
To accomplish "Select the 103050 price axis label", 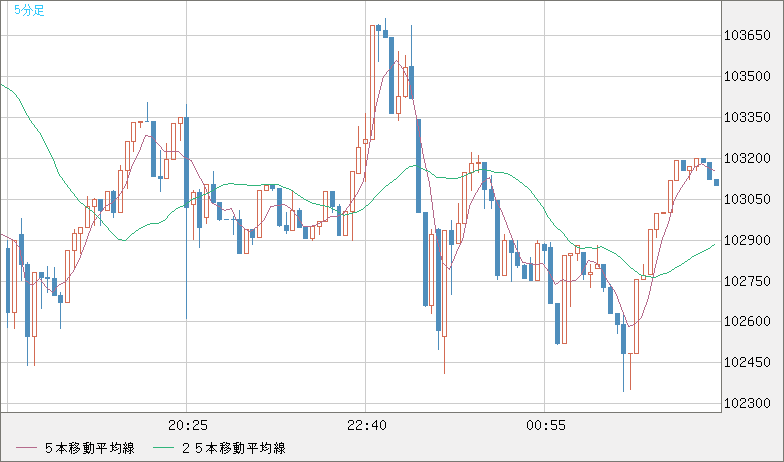I will 747,200.
